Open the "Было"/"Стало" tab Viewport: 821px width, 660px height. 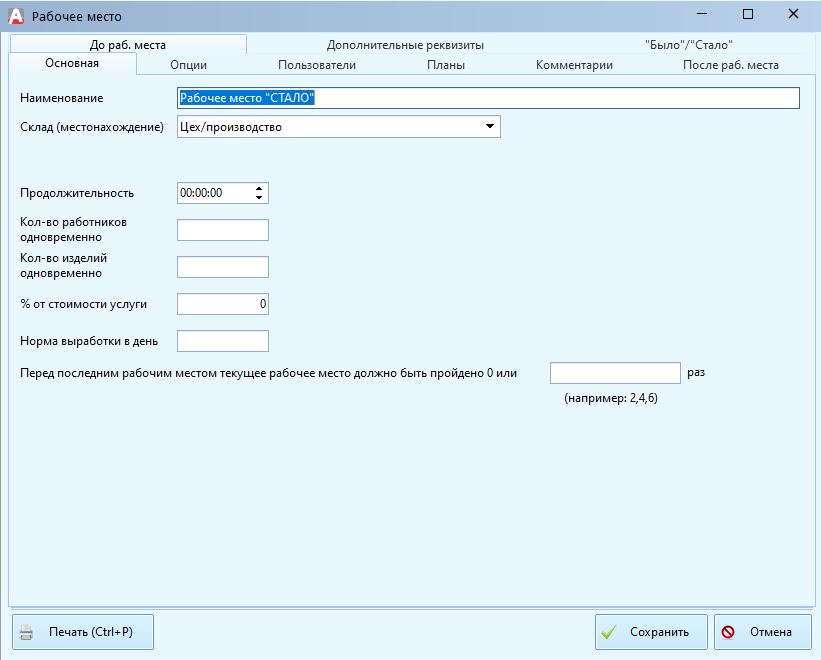pos(688,45)
